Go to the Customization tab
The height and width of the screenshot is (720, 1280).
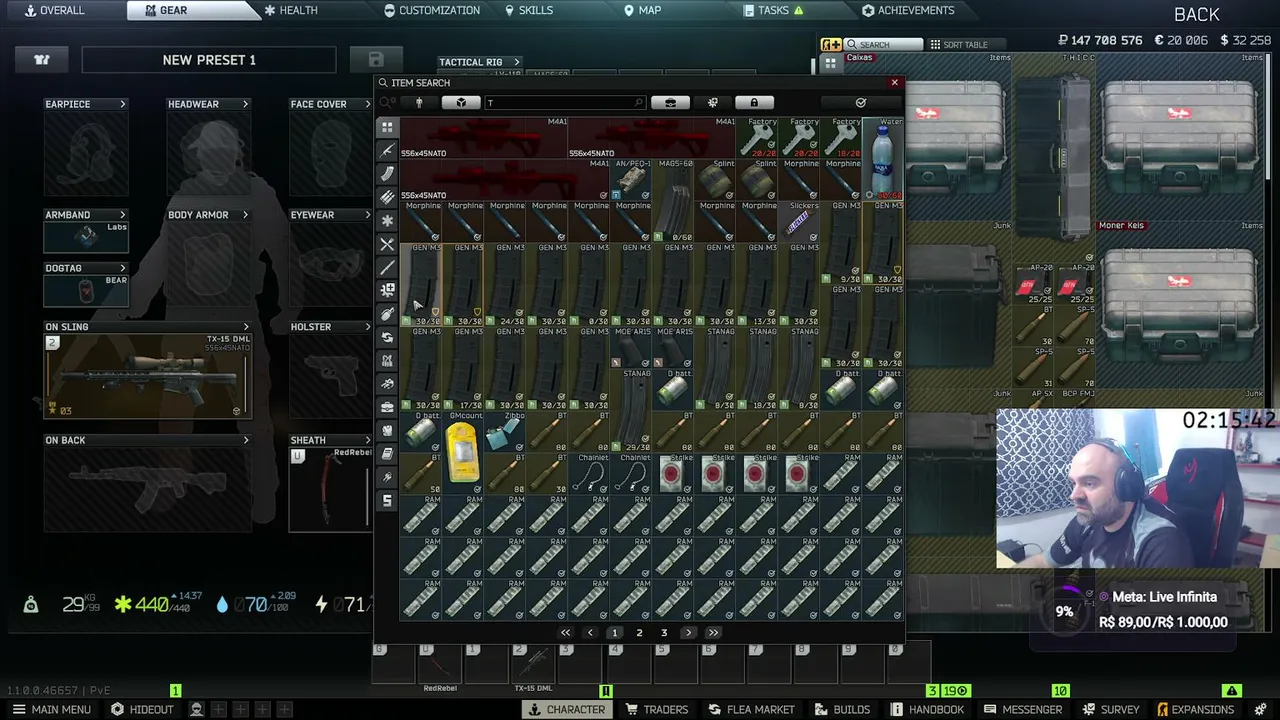coord(432,10)
